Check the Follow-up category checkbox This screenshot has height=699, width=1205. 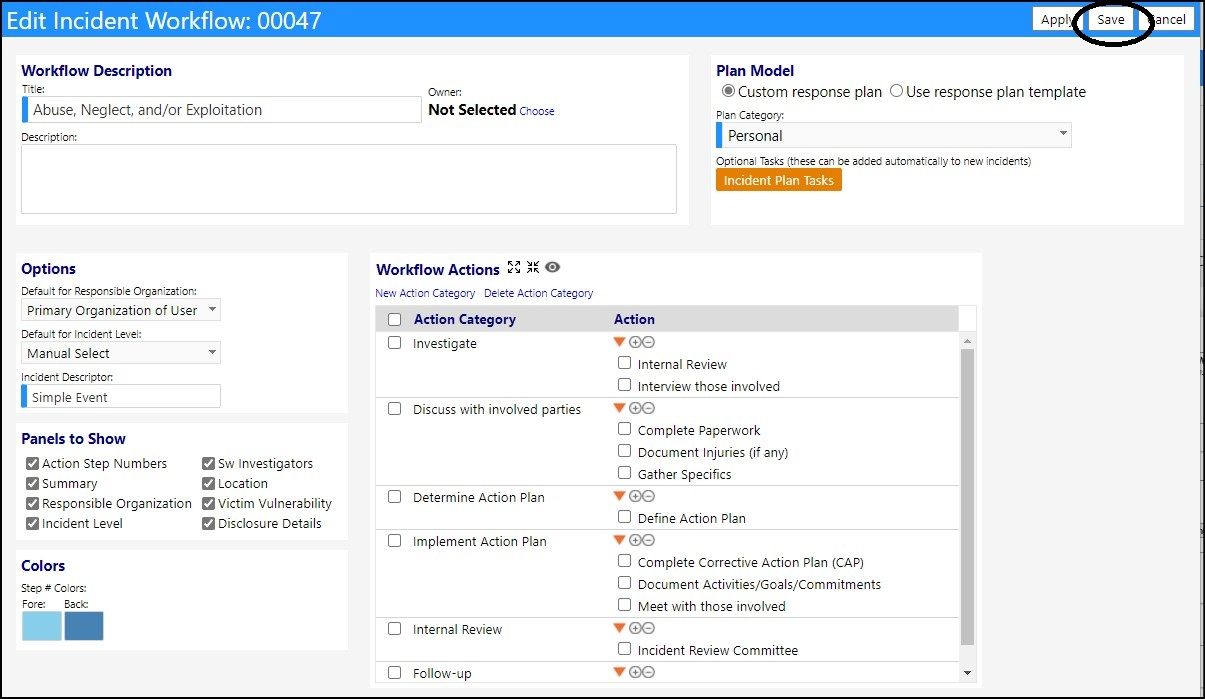394,673
